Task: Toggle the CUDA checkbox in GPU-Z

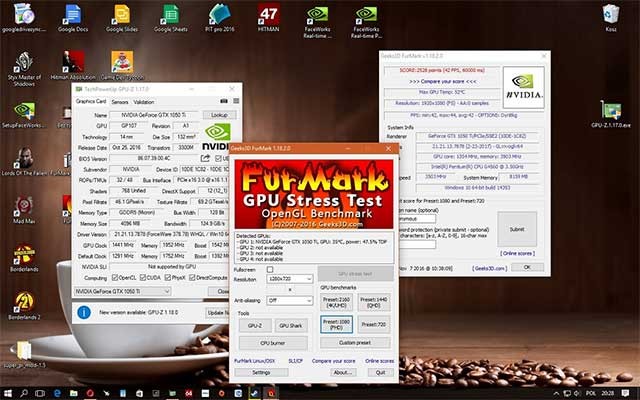Action: pos(143,278)
